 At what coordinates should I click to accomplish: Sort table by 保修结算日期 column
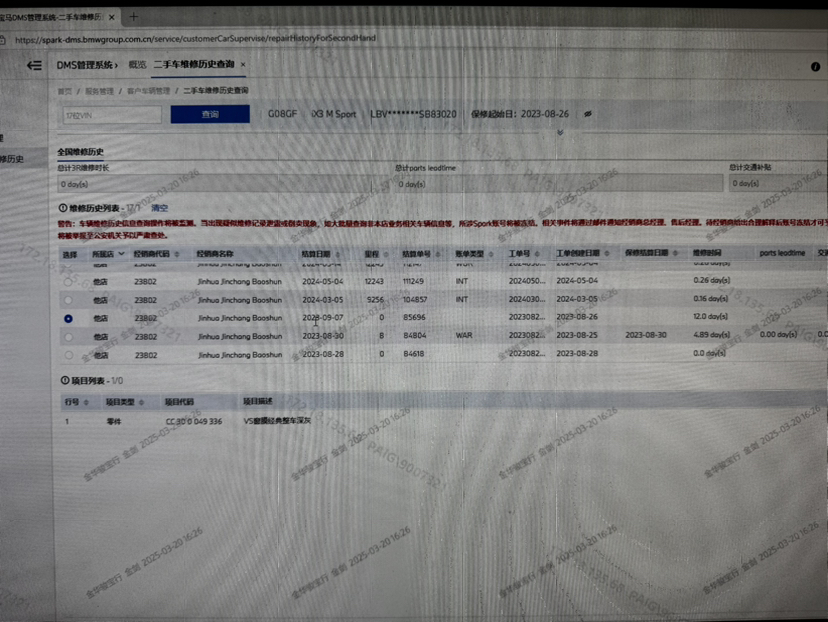coord(675,253)
